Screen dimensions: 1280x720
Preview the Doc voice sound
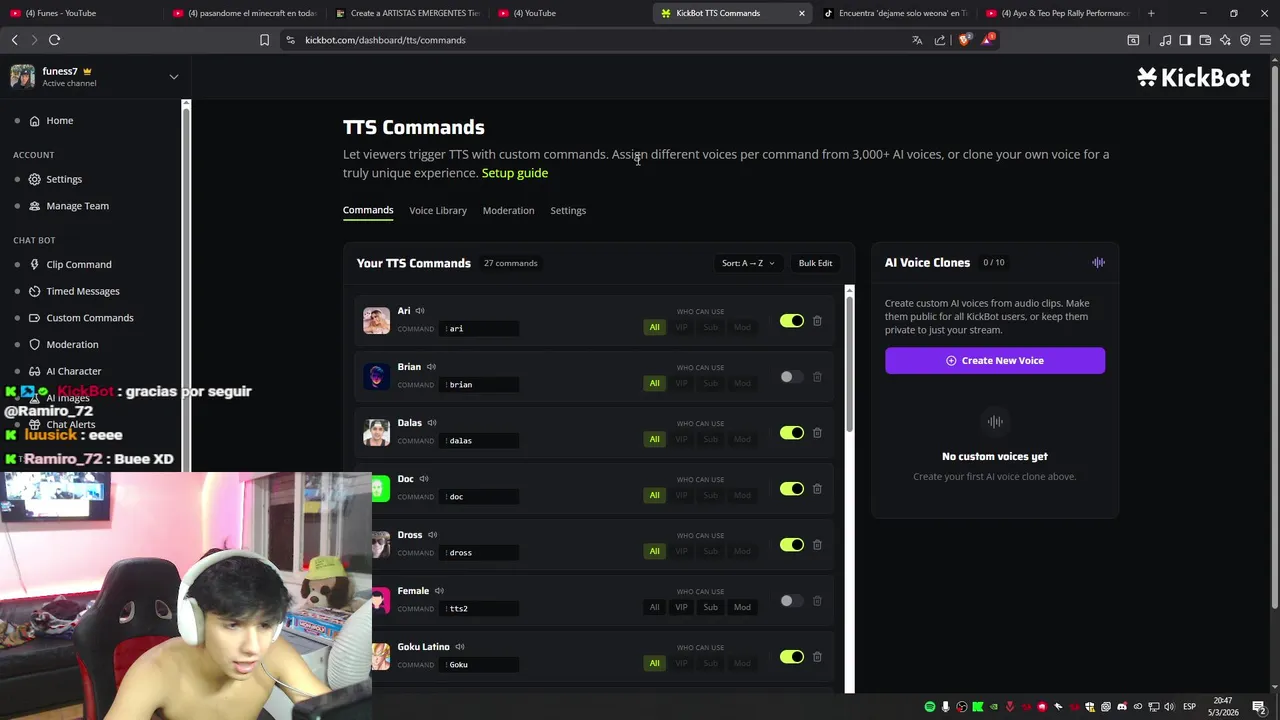(424, 479)
